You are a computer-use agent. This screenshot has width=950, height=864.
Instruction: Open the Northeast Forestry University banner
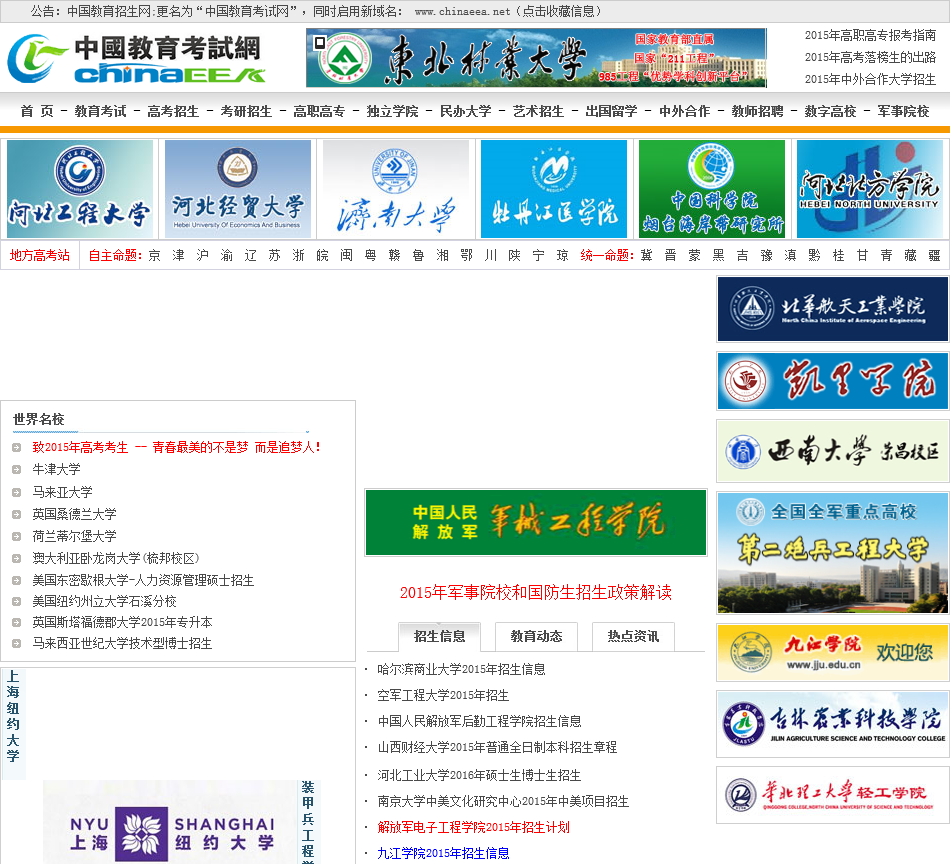[x=536, y=58]
